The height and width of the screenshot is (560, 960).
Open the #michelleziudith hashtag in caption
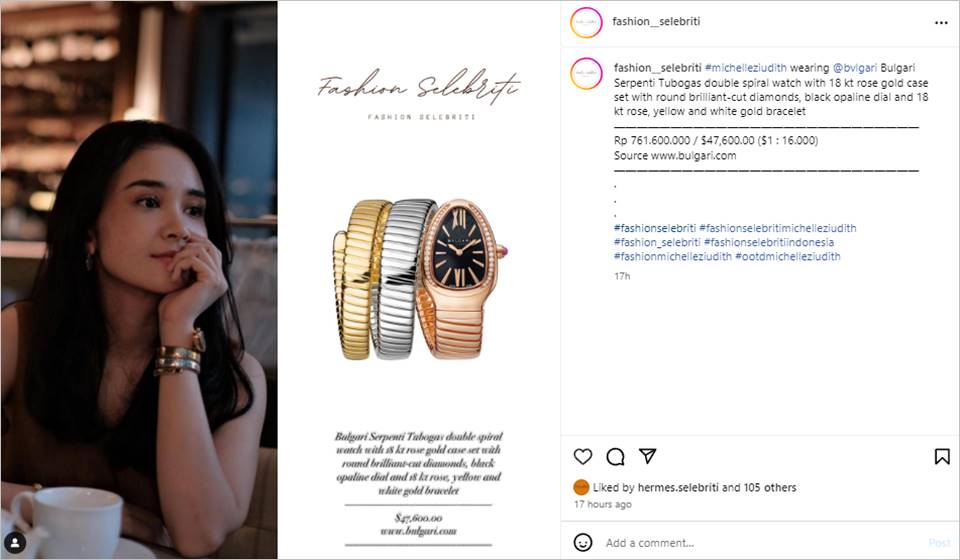[x=746, y=68]
